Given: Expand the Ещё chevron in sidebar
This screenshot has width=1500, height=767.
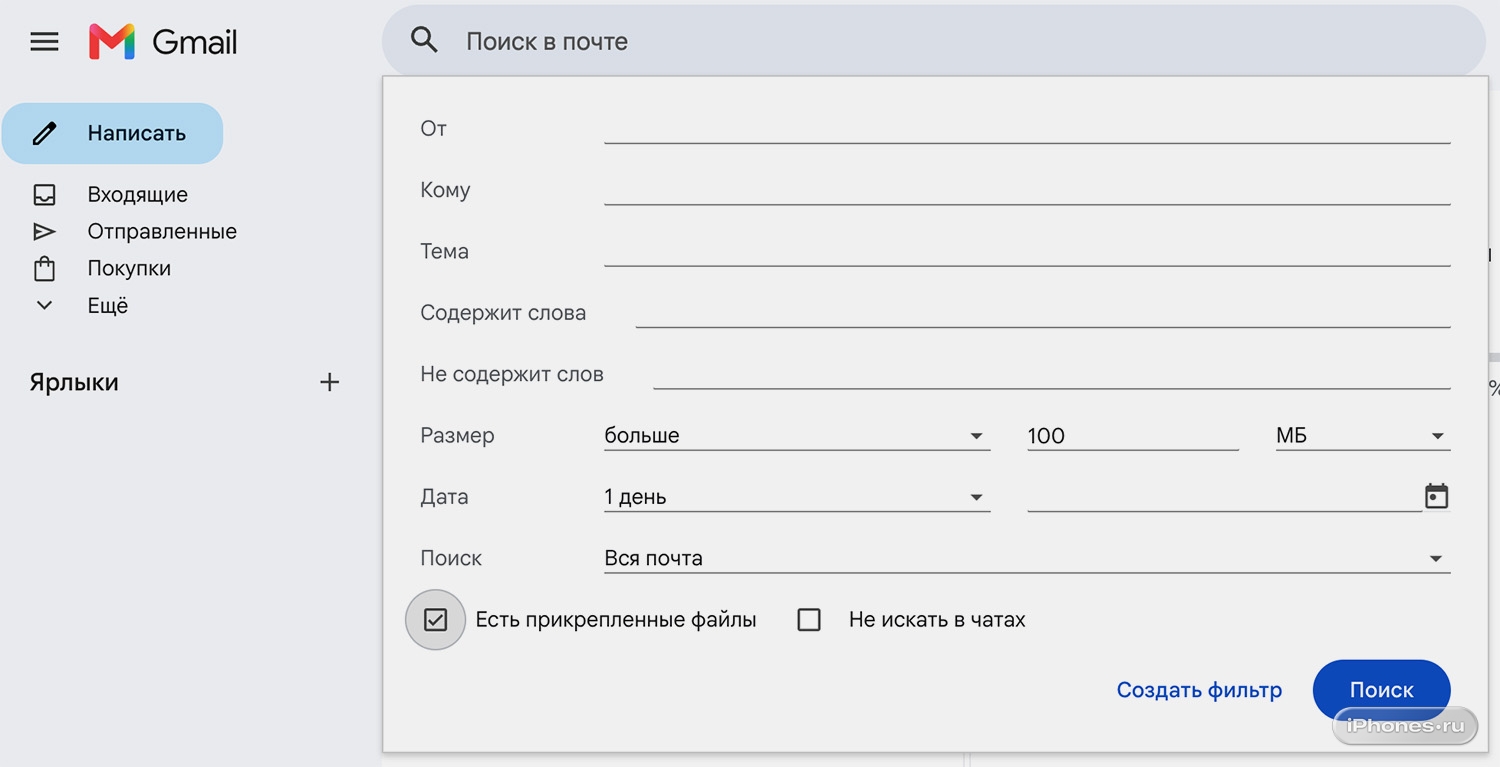Looking at the screenshot, I should coord(44,306).
